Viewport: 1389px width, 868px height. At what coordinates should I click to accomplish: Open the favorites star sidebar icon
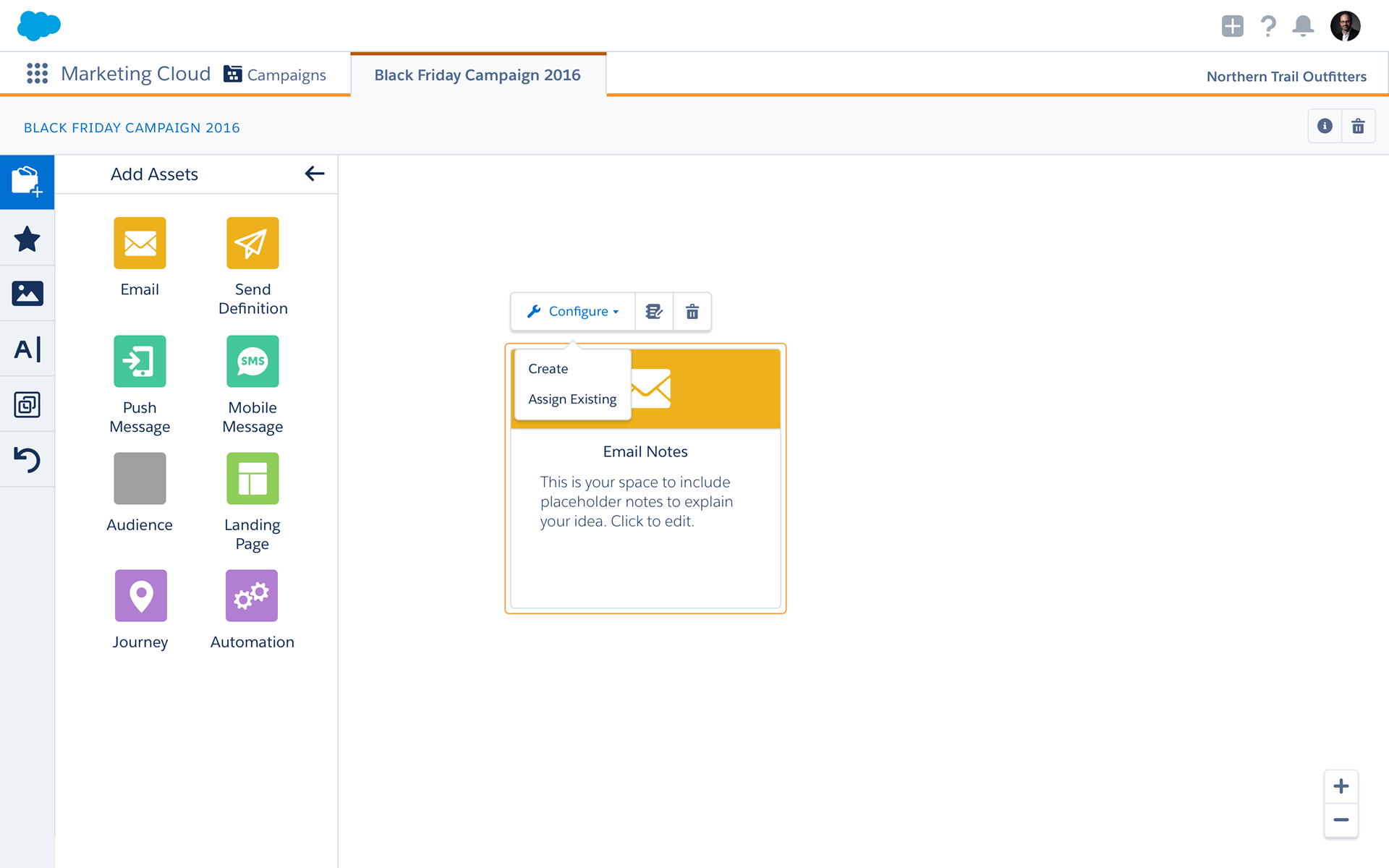27,239
